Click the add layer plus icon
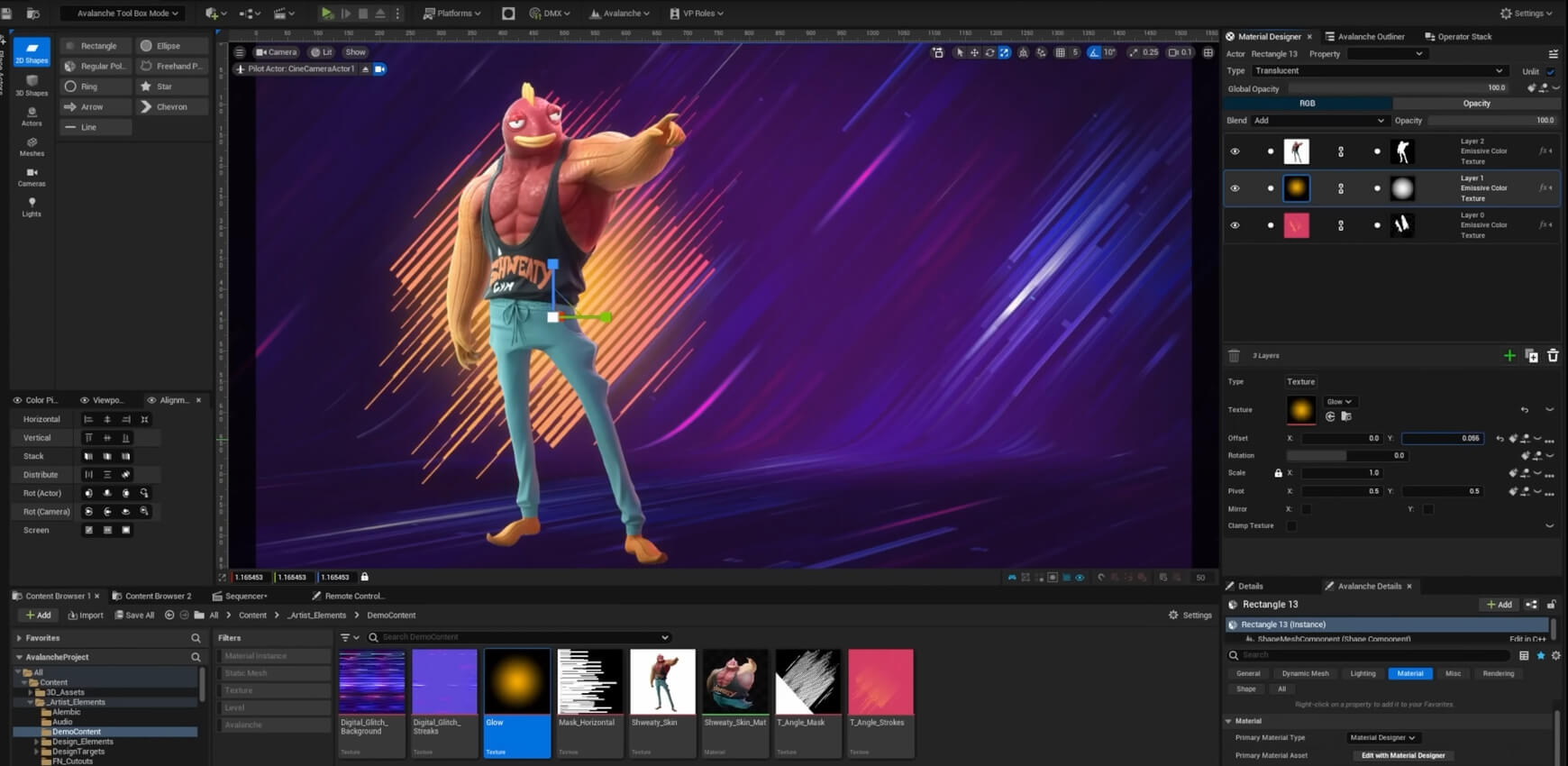The height and width of the screenshot is (766, 1568). (x=1509, y=356)
